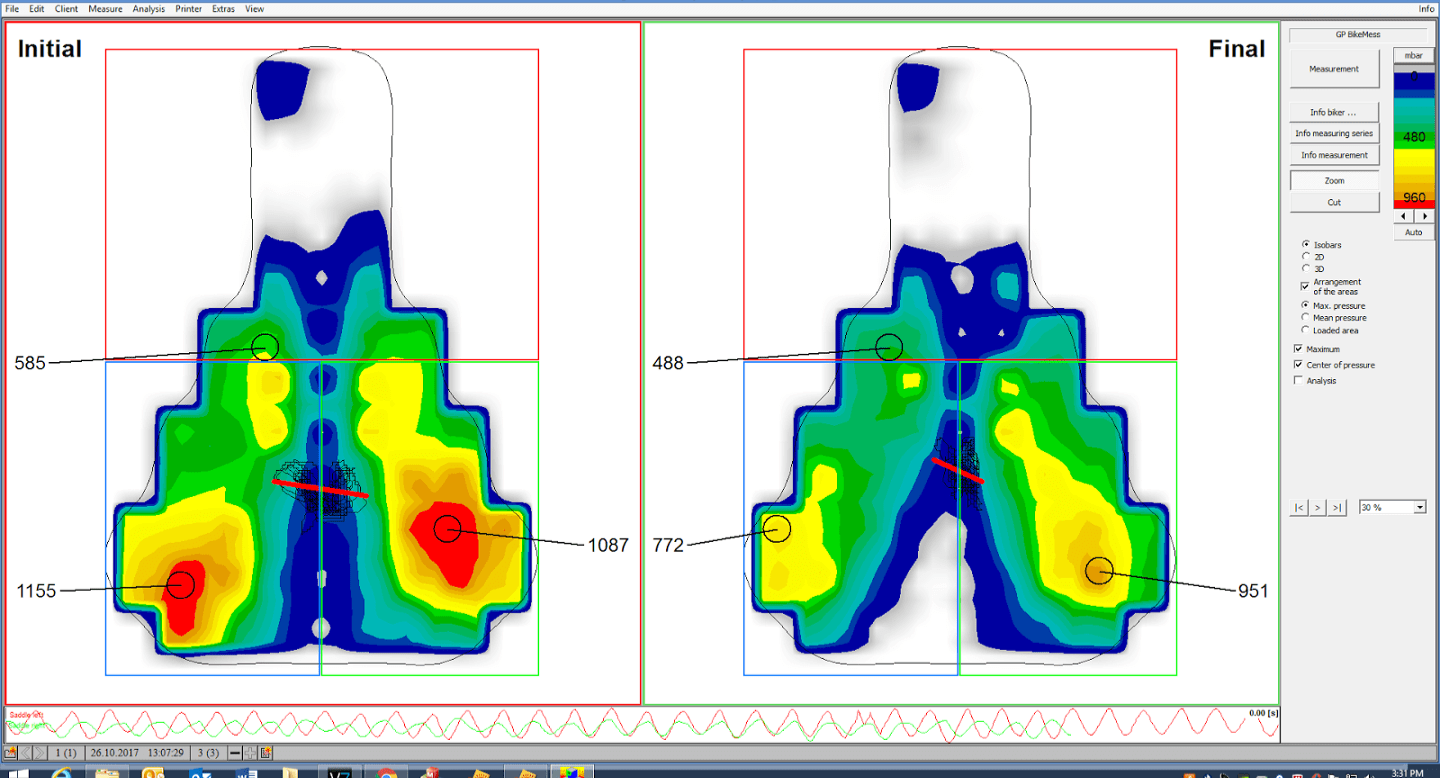The width and height of the screenshot is (1440, 778).
Task: Click the right arrow under the color scale
Action: [x=1424, y=216]
